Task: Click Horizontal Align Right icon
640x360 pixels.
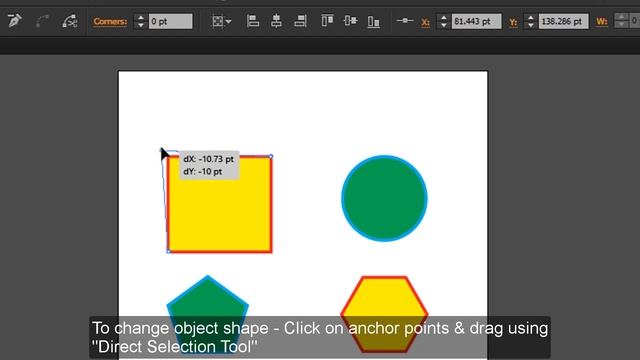Action: coord(300,21)
